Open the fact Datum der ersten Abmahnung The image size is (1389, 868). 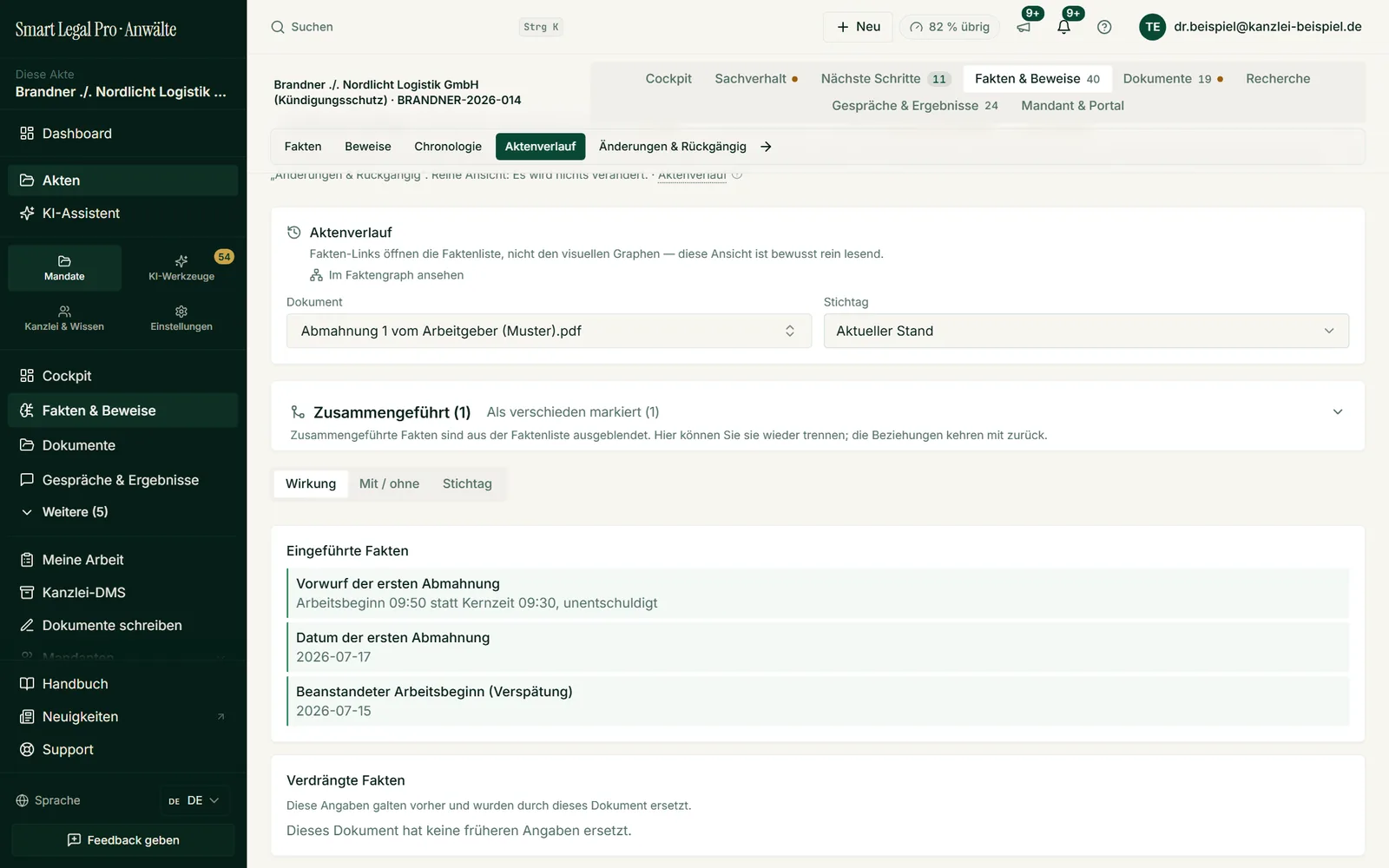click(818, 647)
